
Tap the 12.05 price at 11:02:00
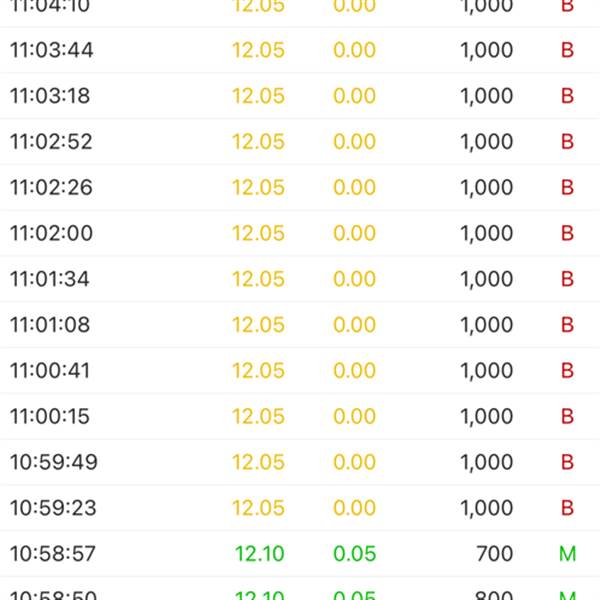[258, 233]
